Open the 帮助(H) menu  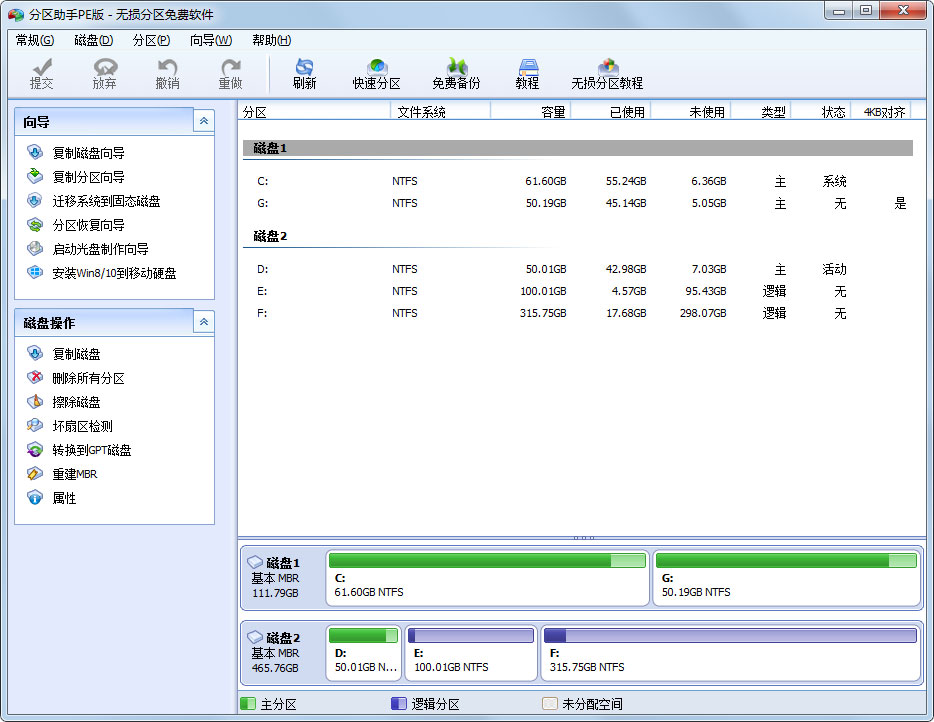[271, 40]
